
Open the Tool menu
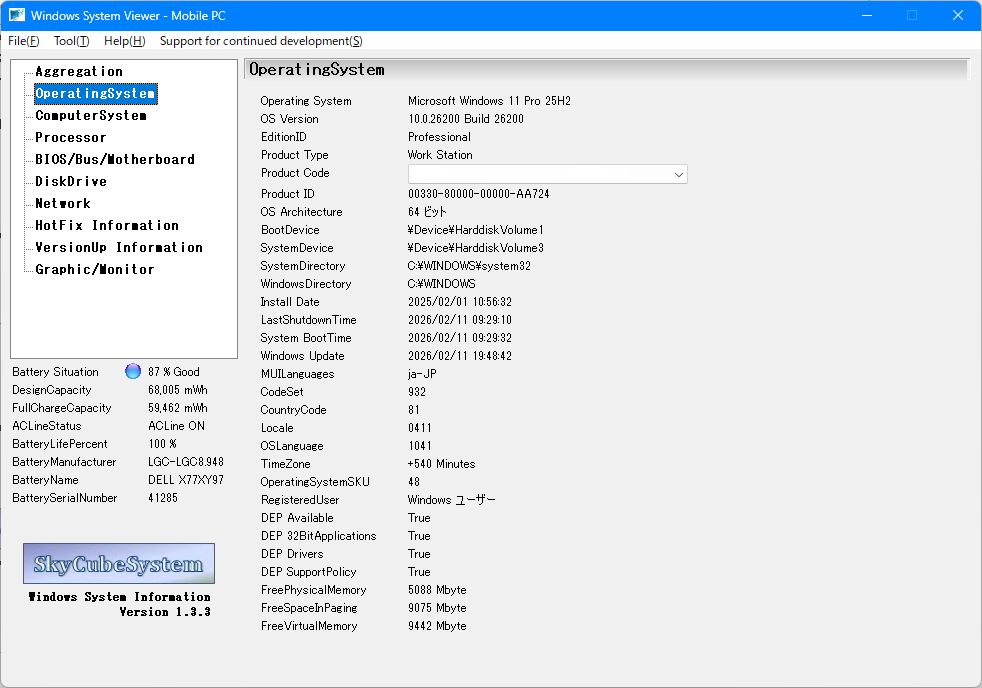[71, 41]
